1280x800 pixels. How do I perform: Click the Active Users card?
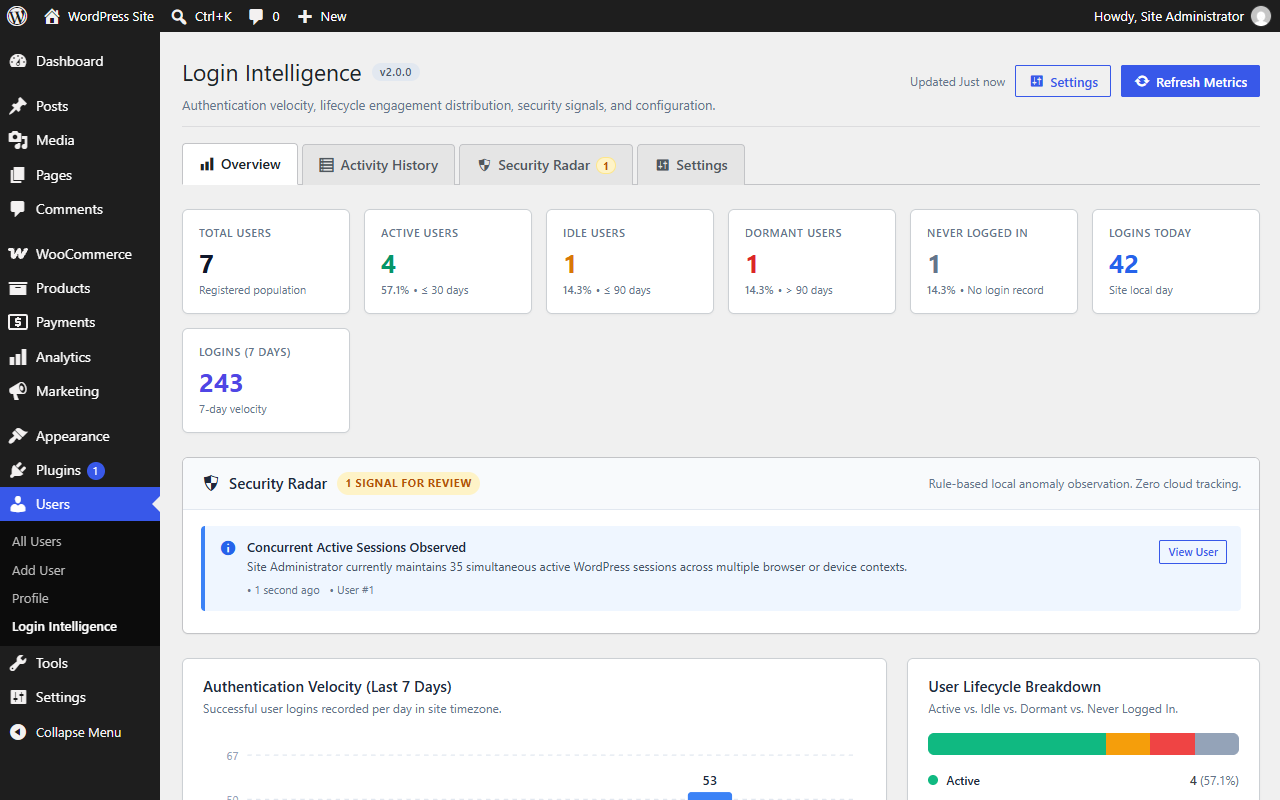tap(448, 261)
